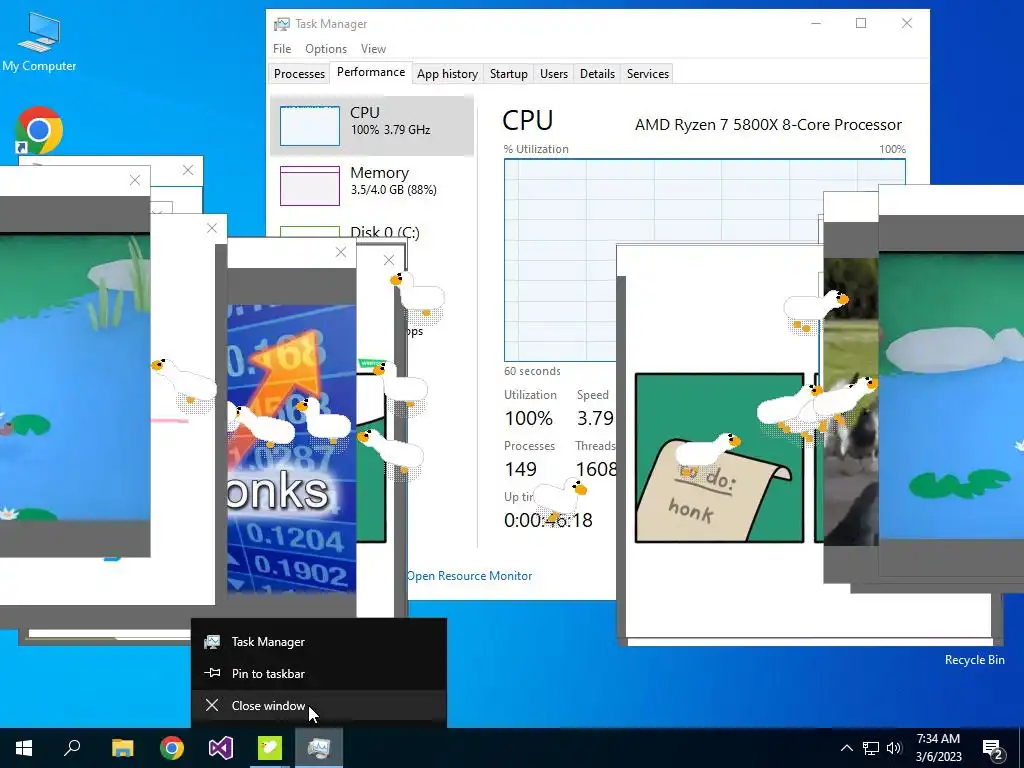This screenshot has height=768, width=1024.
Task: Switch to the Startup tab
Action: pyautogui.click(x=509, y=74)
